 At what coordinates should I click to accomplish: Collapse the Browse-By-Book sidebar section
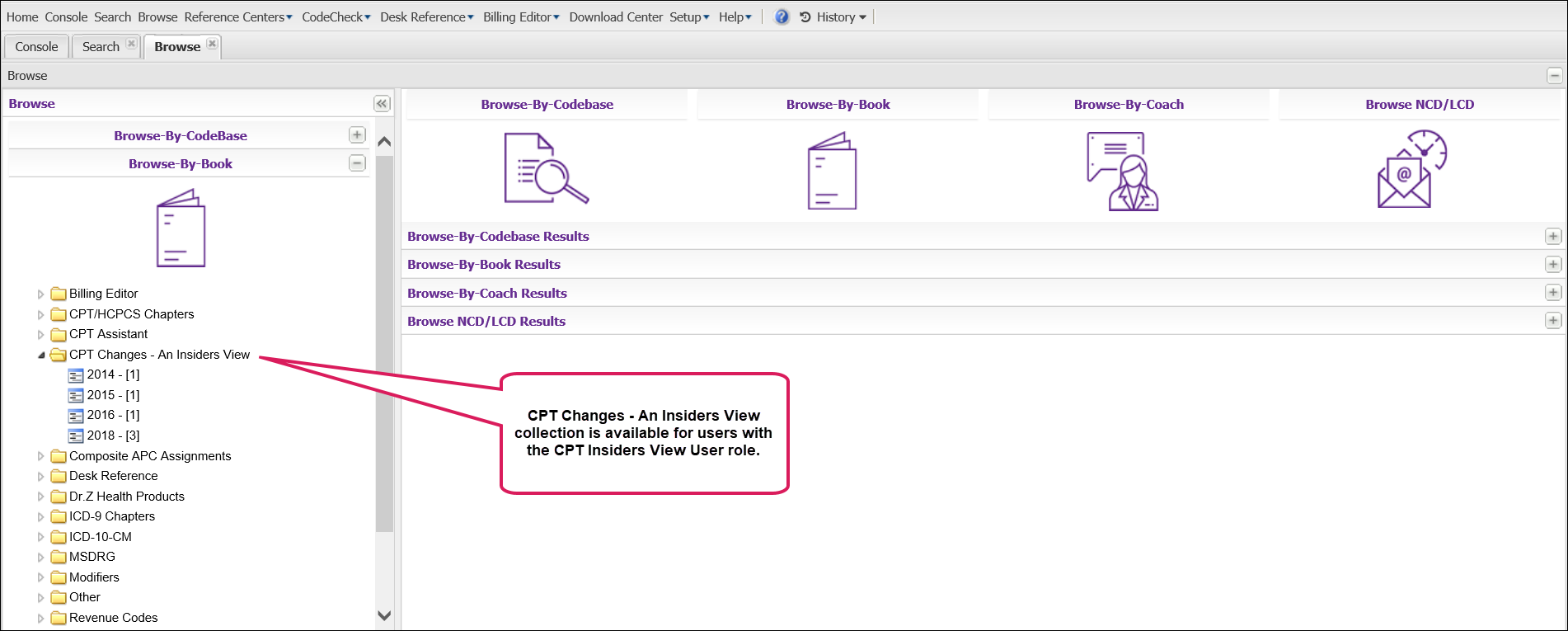click(x=357, y=163)
